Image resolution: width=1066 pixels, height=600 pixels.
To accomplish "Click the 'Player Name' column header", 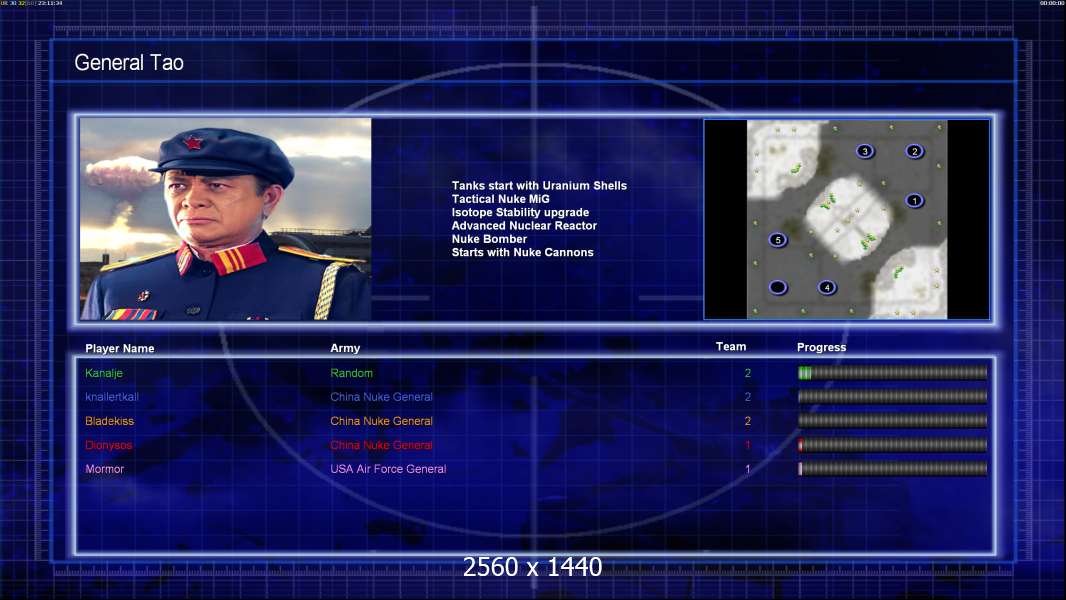I will point(120,349).
